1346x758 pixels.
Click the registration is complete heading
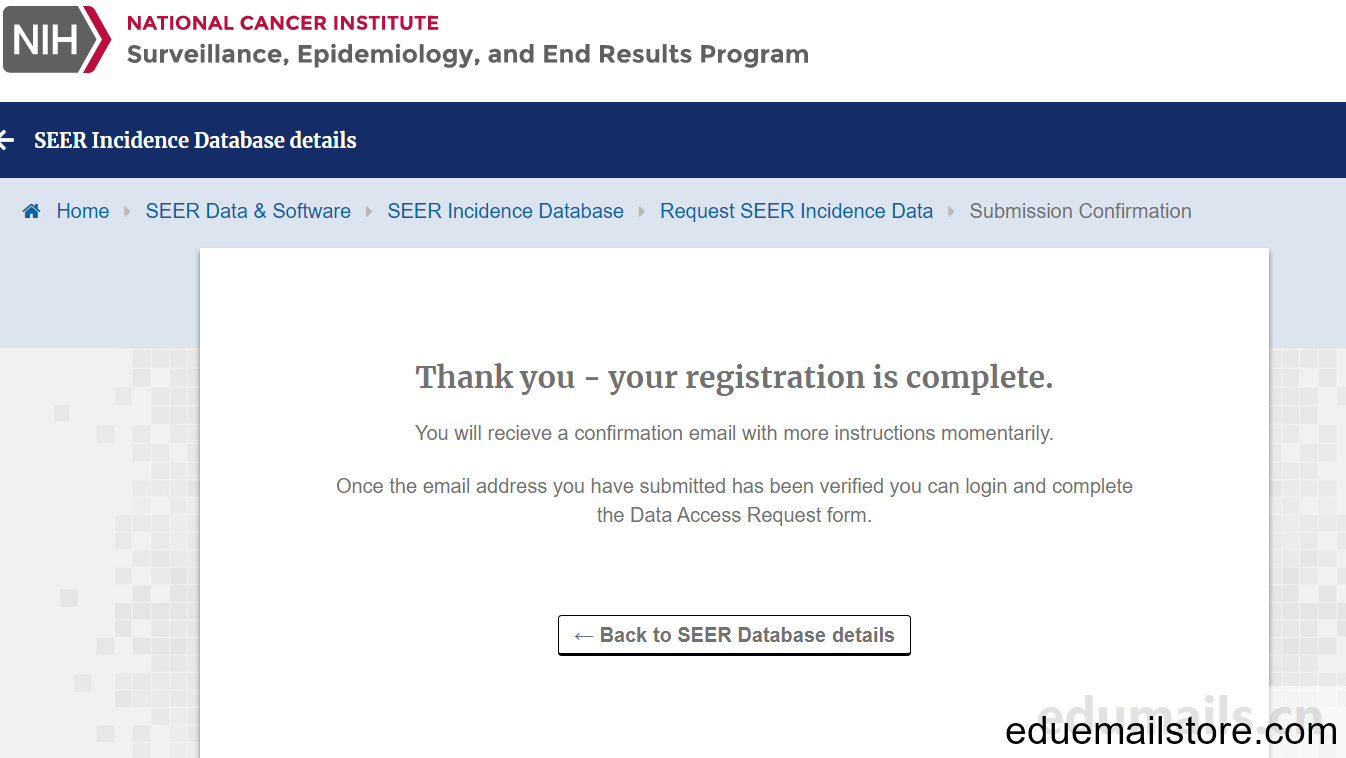coord(734,377)
